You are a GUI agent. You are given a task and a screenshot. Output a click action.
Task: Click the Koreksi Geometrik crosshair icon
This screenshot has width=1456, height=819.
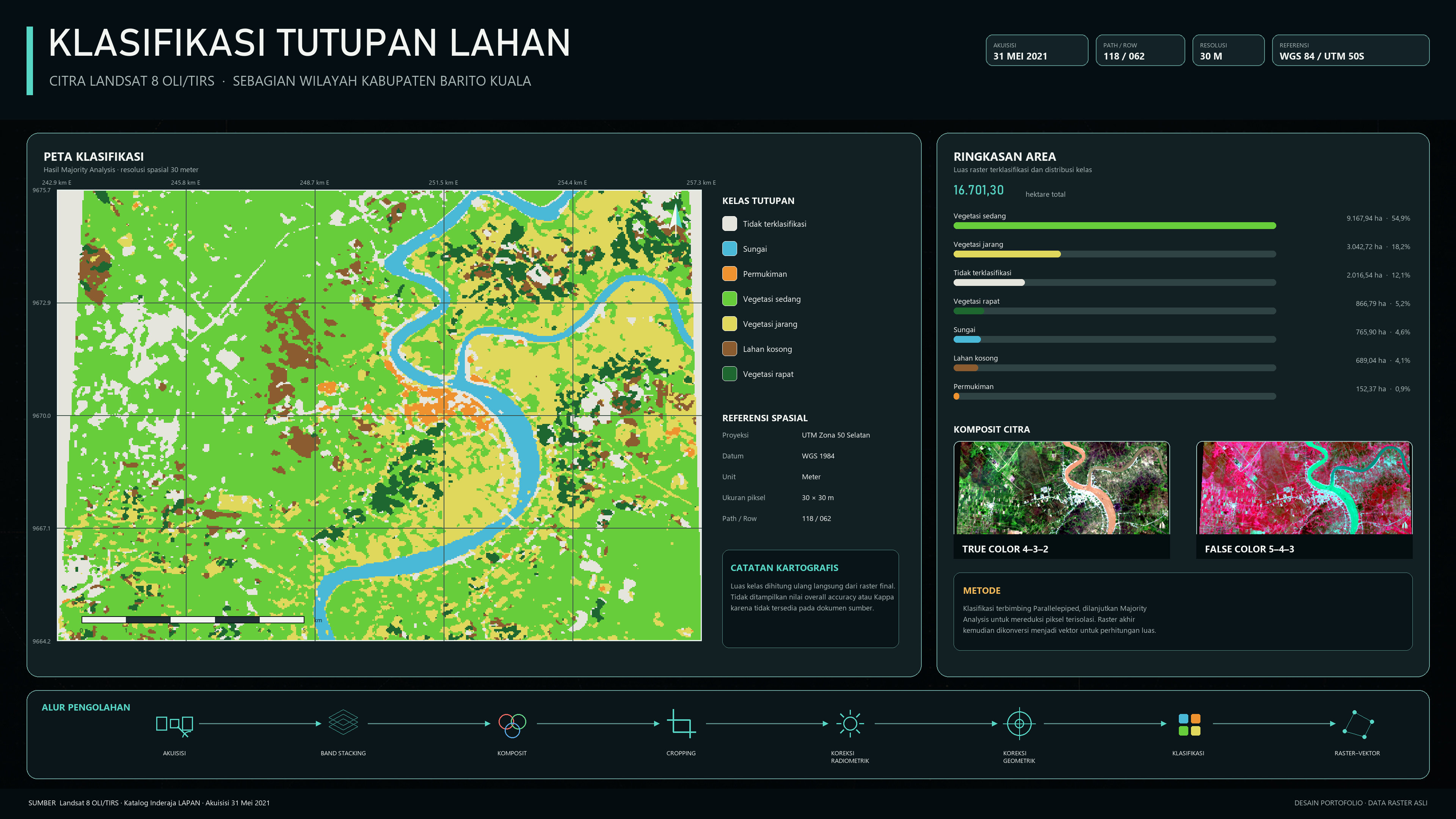click(x=1019, y=723)
